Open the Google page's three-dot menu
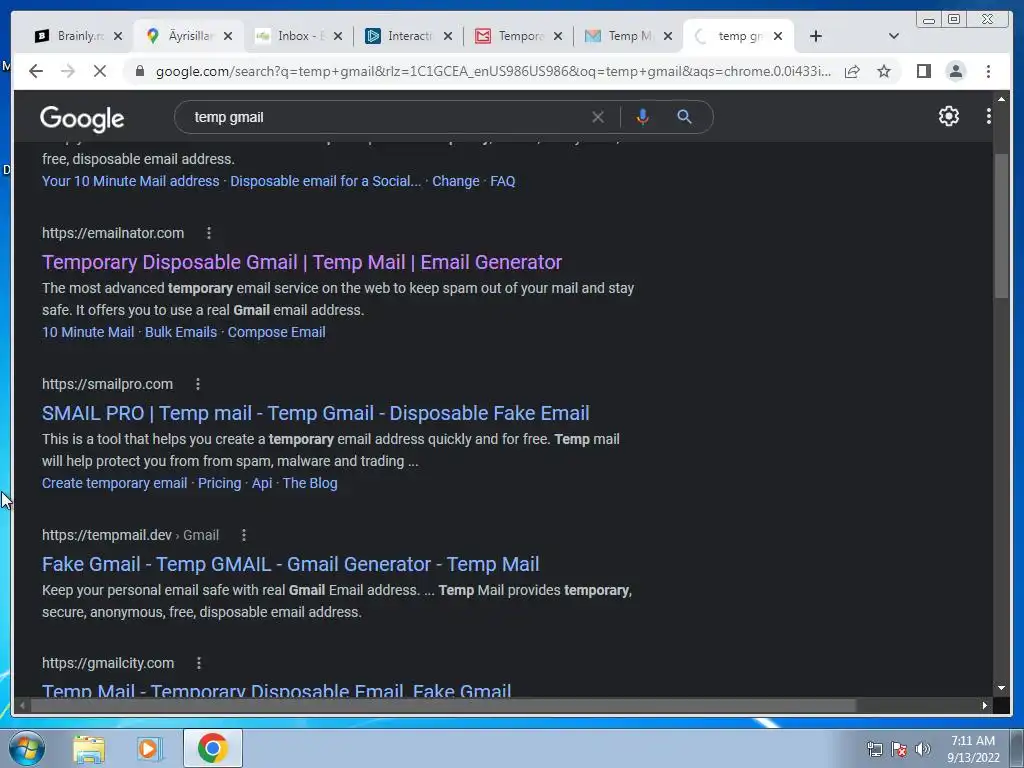Image resolution: width=1024 pixels, height=768 pixels. tap(989, 116)
